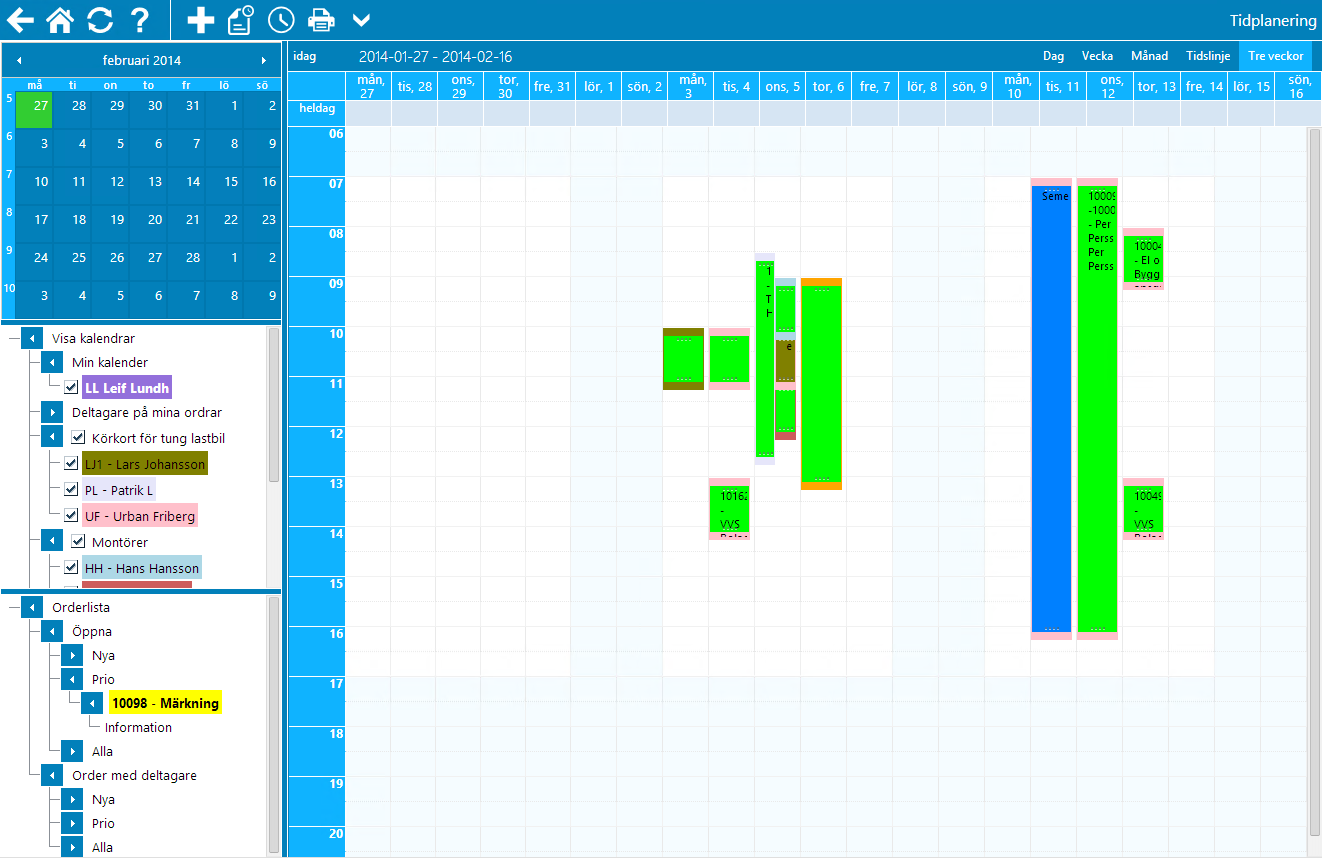
Task: Switch to Tidslinje view
Action: (x=1208, y=56)
